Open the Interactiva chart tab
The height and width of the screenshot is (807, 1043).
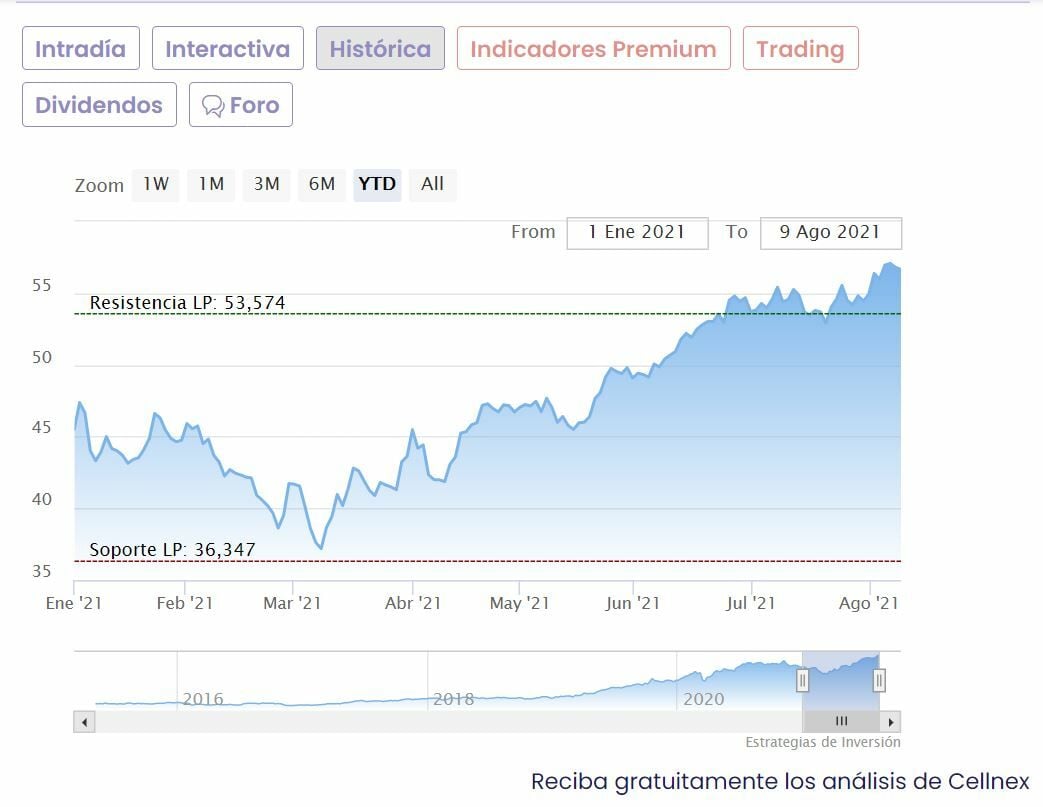click(228, 49)
